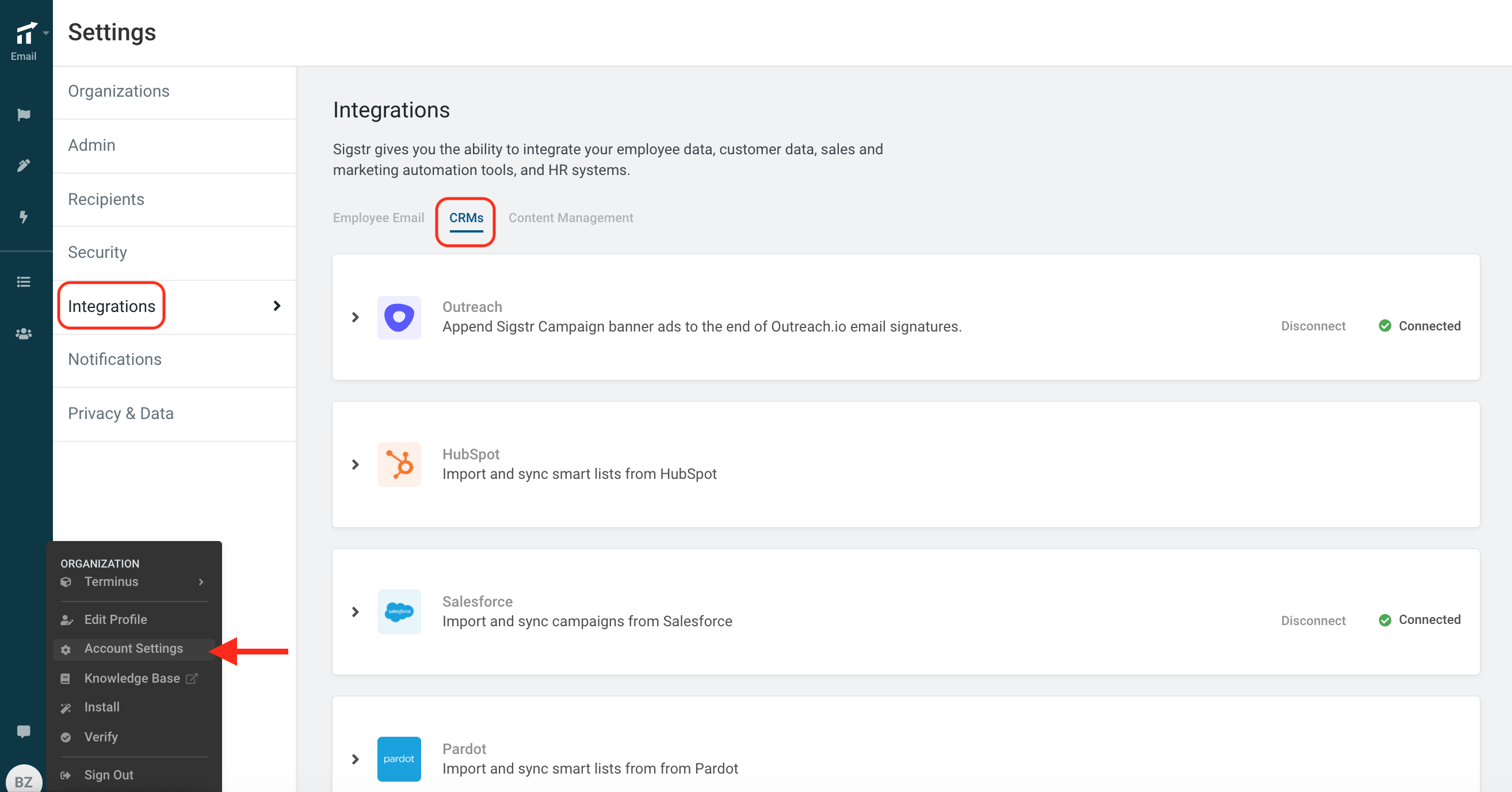The height and width of the screenshot is (792, 1512).
Task: Expand the Pardot integration row
Action: coord(355,759)
